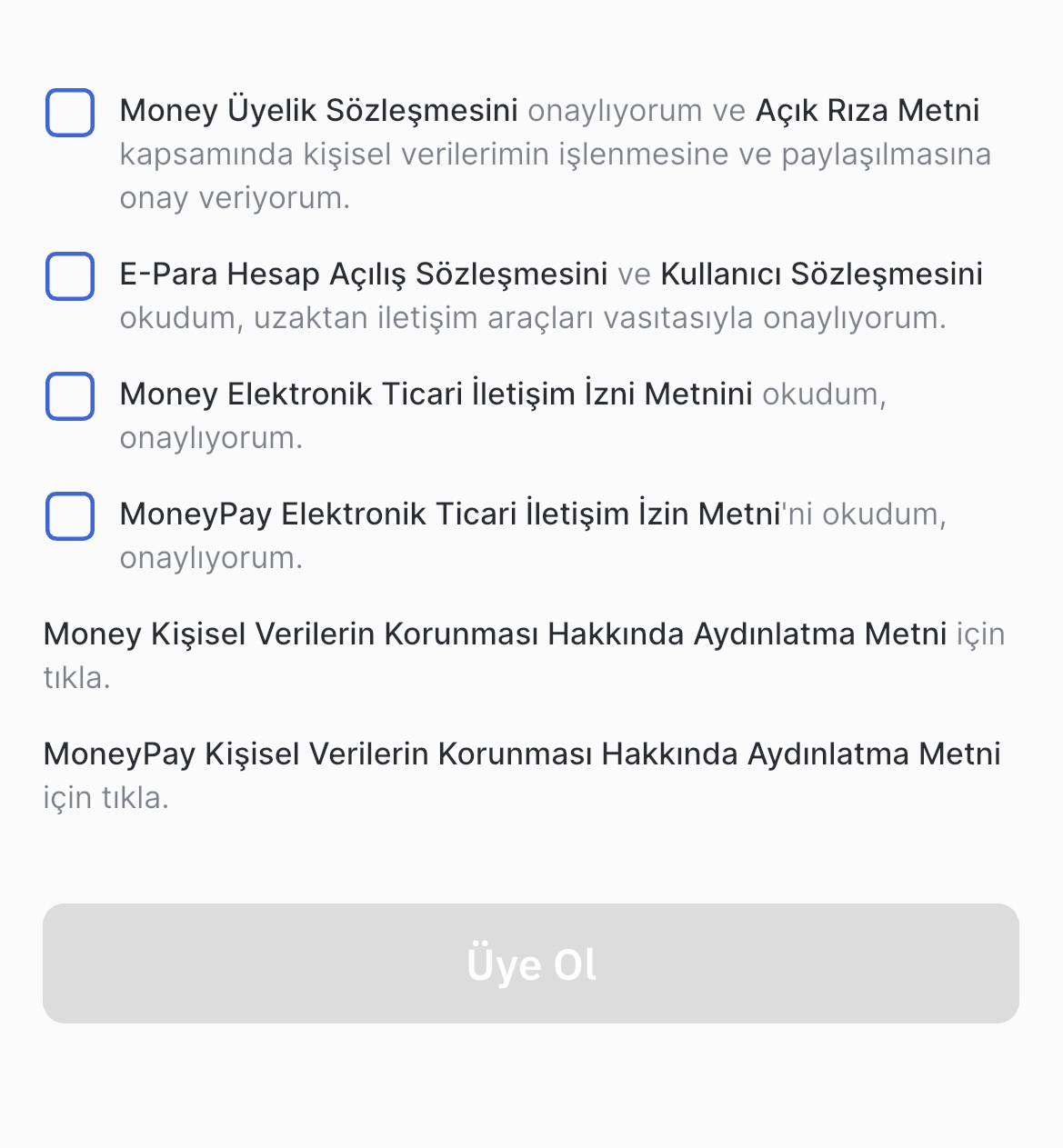Open MoneyPay Kişisel Verilerin Korunması Aydınlatma Metni
Image resolution: width=1063 pixels, height=1148 pixels.
coord(522,754)
